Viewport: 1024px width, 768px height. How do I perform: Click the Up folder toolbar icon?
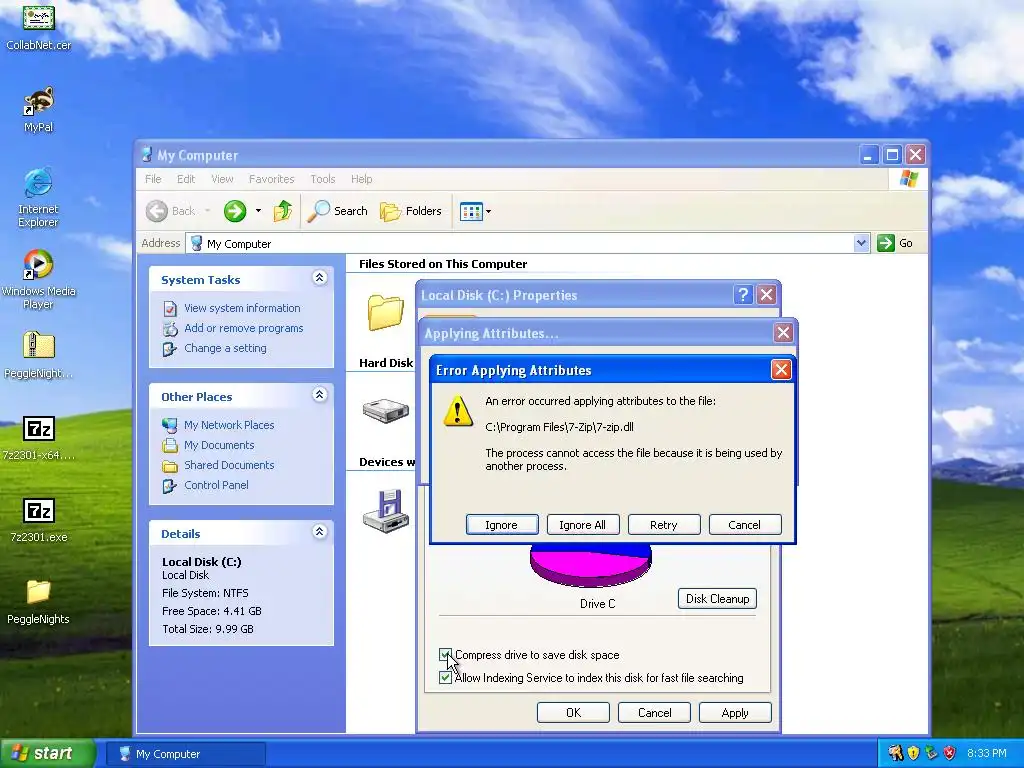283,211
